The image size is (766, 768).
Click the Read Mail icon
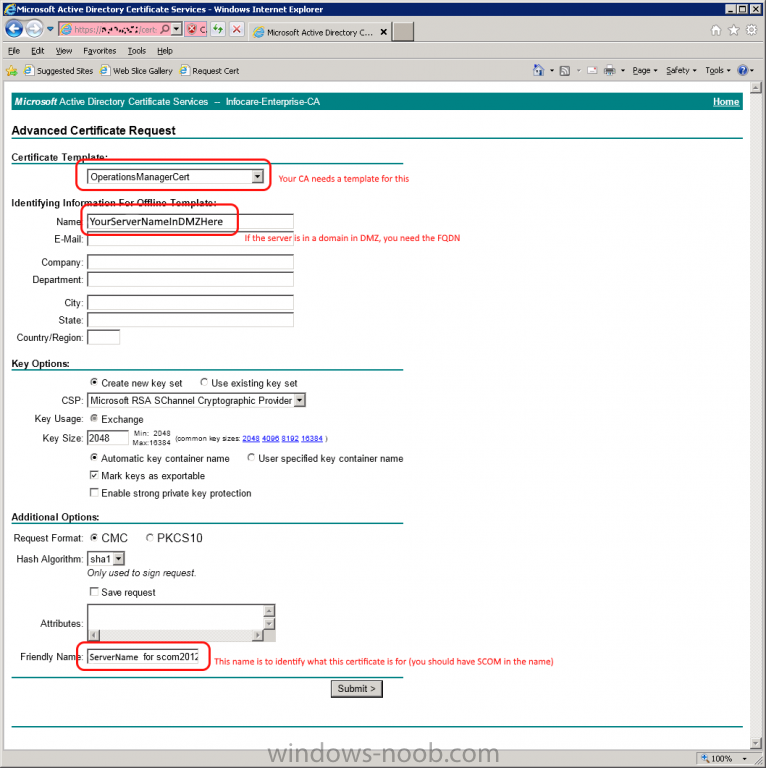click(x=592, y=71)
